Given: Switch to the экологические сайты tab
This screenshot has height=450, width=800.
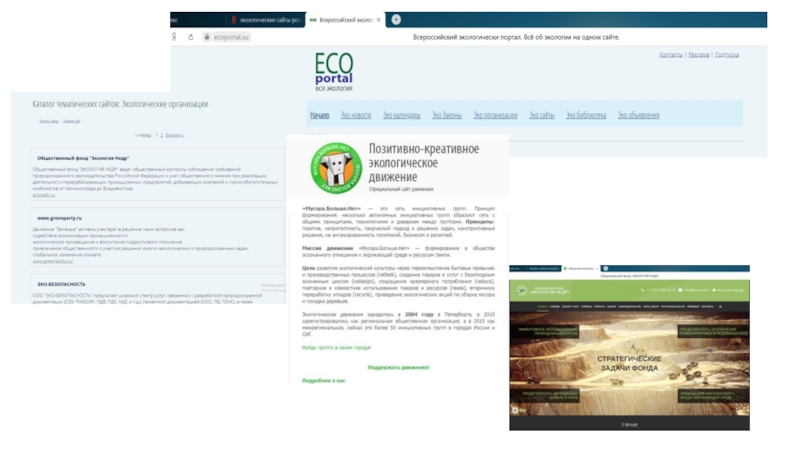Looking at the screenshot, I should (x=266, y=20).
